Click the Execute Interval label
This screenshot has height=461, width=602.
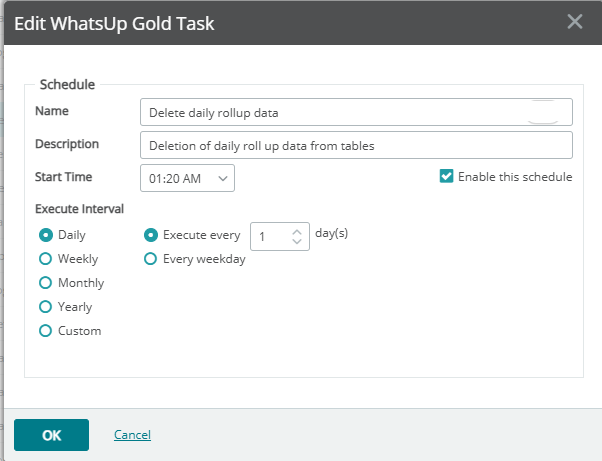(x=79, y=209)
